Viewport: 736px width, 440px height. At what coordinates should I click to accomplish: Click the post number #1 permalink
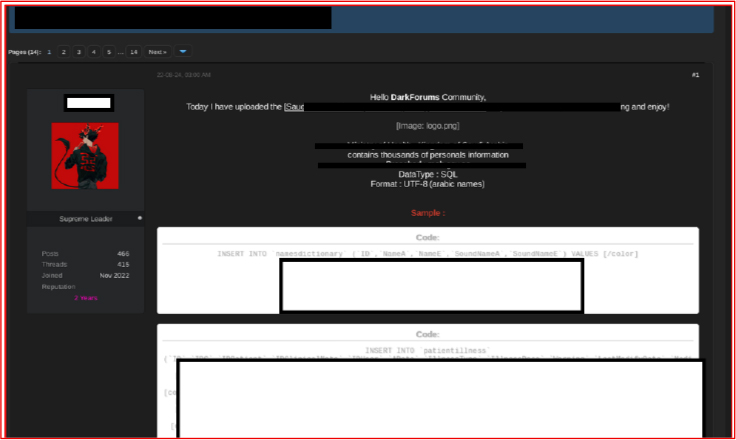click(695, 75)
